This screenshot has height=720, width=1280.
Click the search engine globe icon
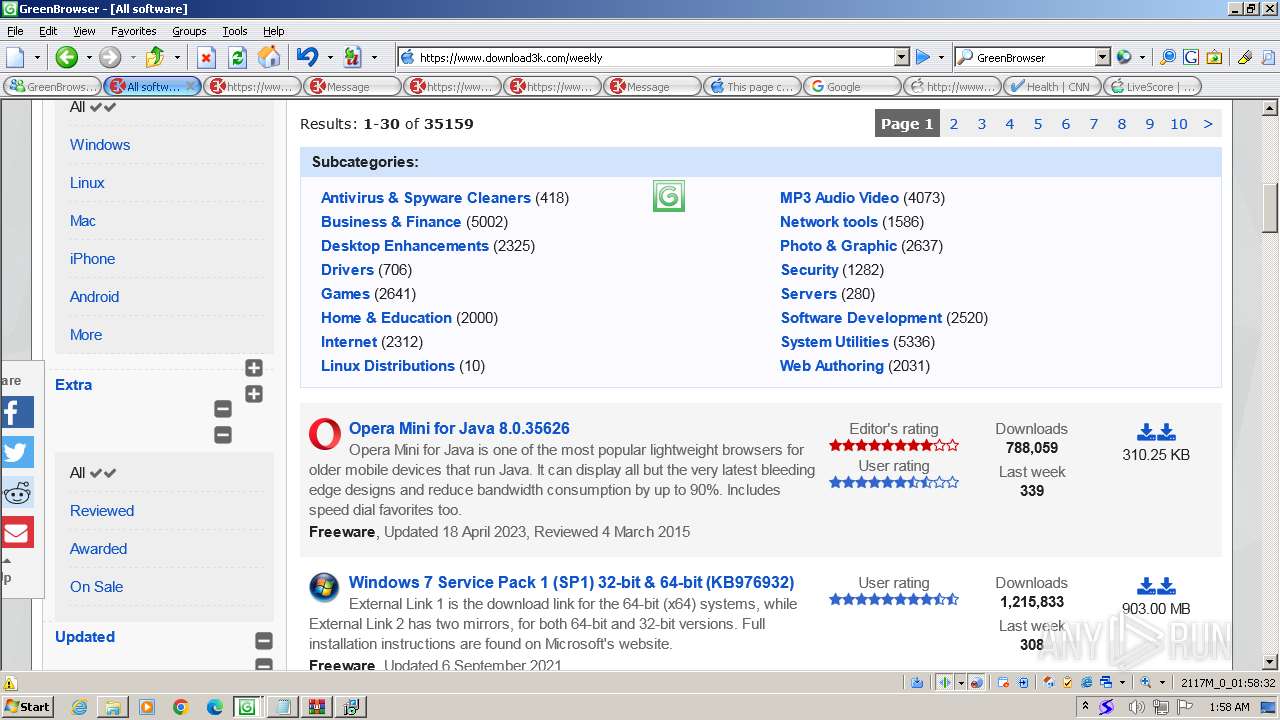click(x=1124, y=57)
